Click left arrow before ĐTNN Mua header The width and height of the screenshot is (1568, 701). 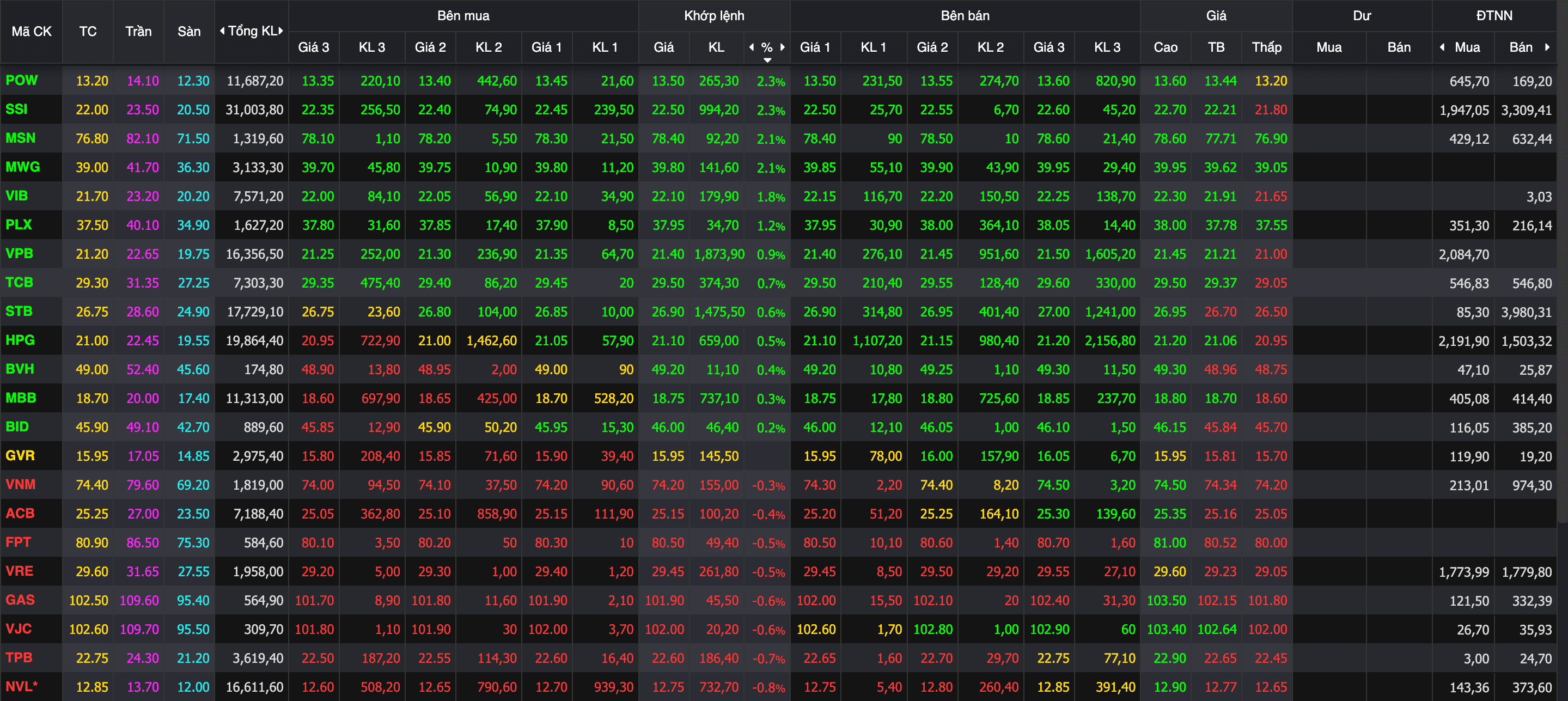tap(1442, 47)
